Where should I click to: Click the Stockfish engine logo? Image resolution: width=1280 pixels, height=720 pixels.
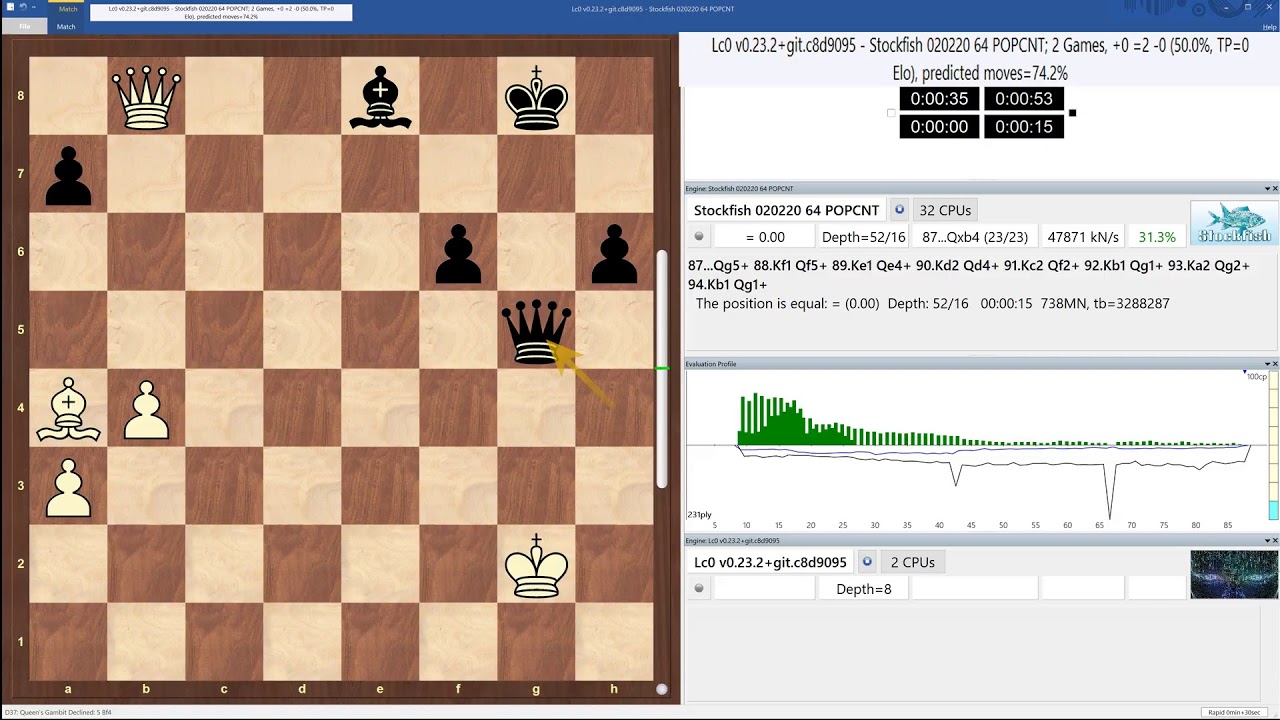click(1234, 223)
